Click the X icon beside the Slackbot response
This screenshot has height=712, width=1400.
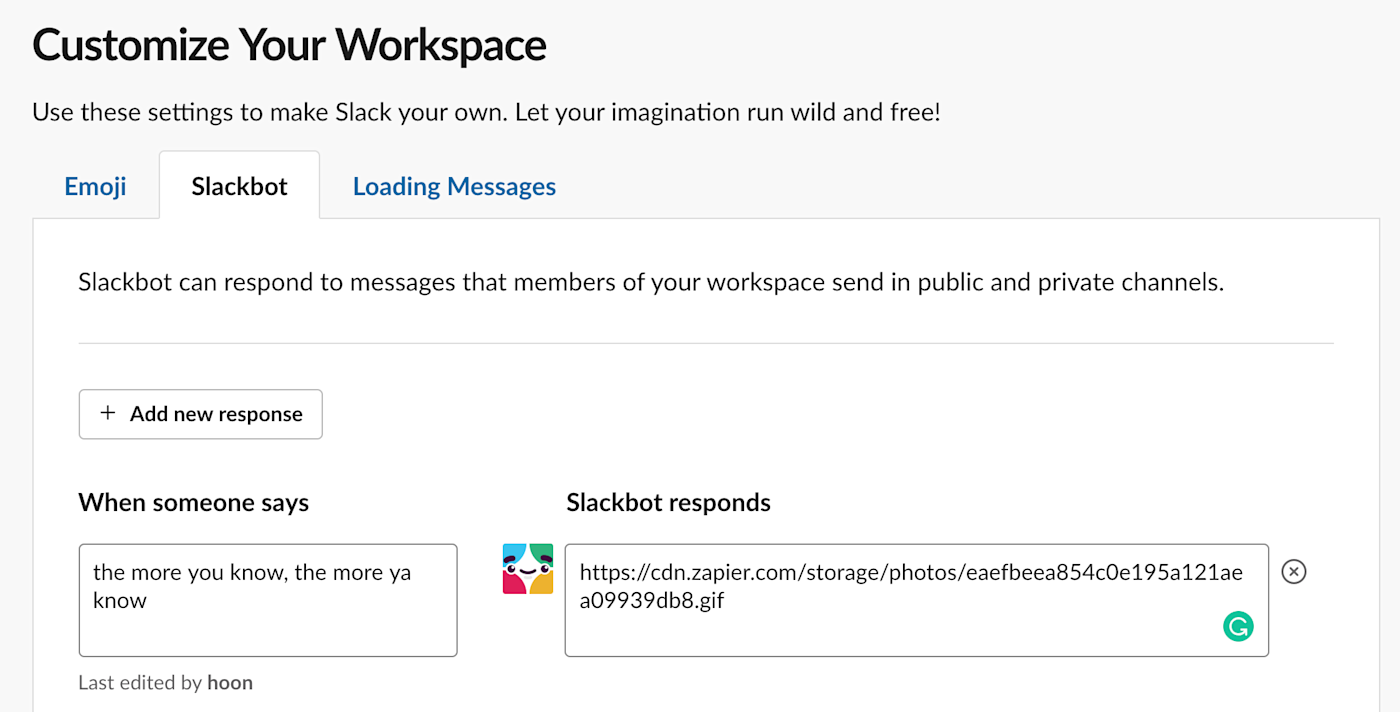pos(1294,571)
